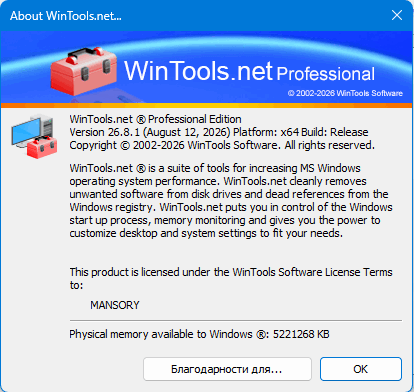Screen dimensions: 414x392
Task: Click the OK button
Action: click(x=361, y=369)
